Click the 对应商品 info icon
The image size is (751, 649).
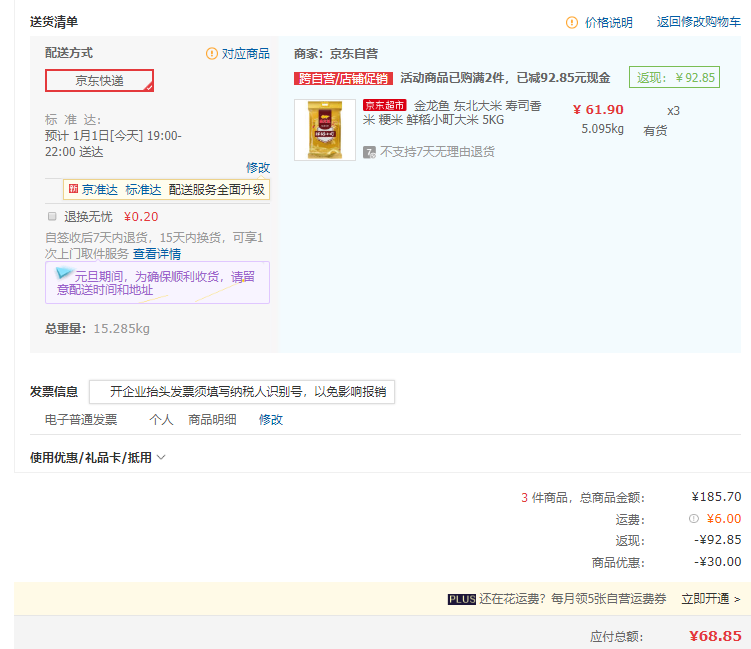[x=212, y=54]
